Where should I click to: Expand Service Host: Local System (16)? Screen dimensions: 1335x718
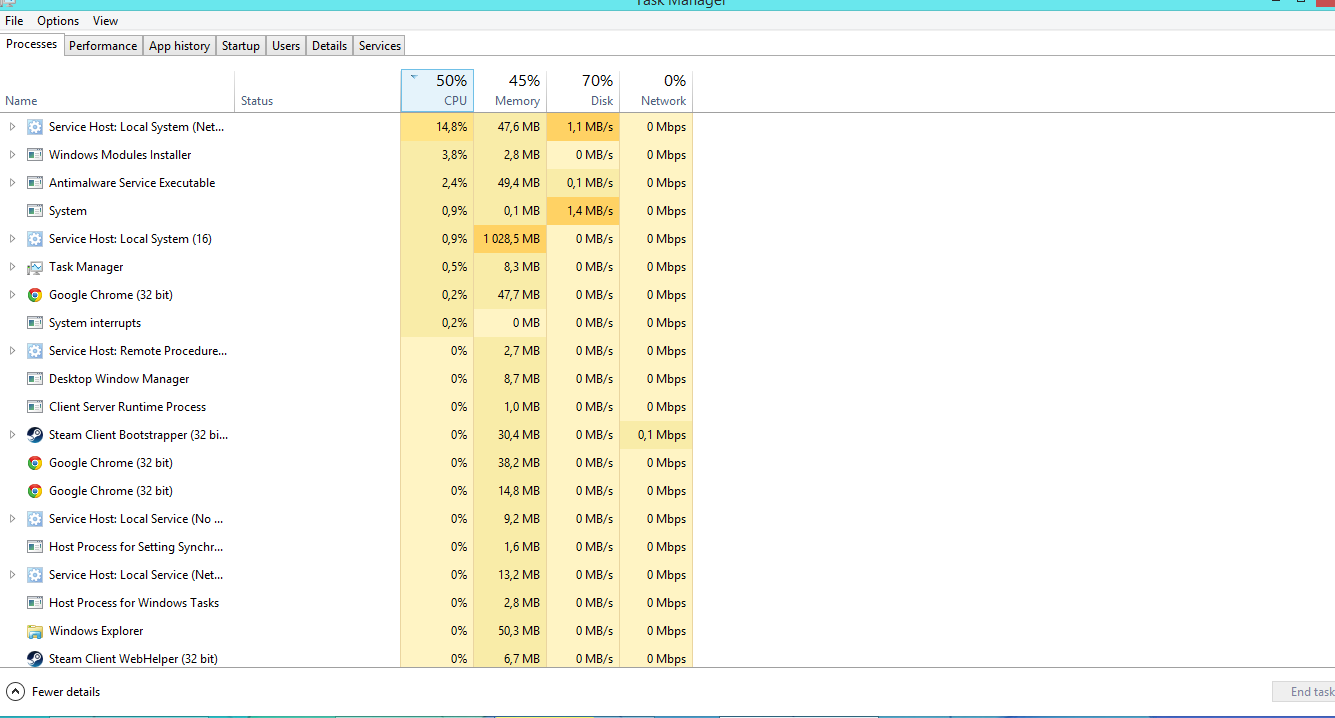coord(12,239)
